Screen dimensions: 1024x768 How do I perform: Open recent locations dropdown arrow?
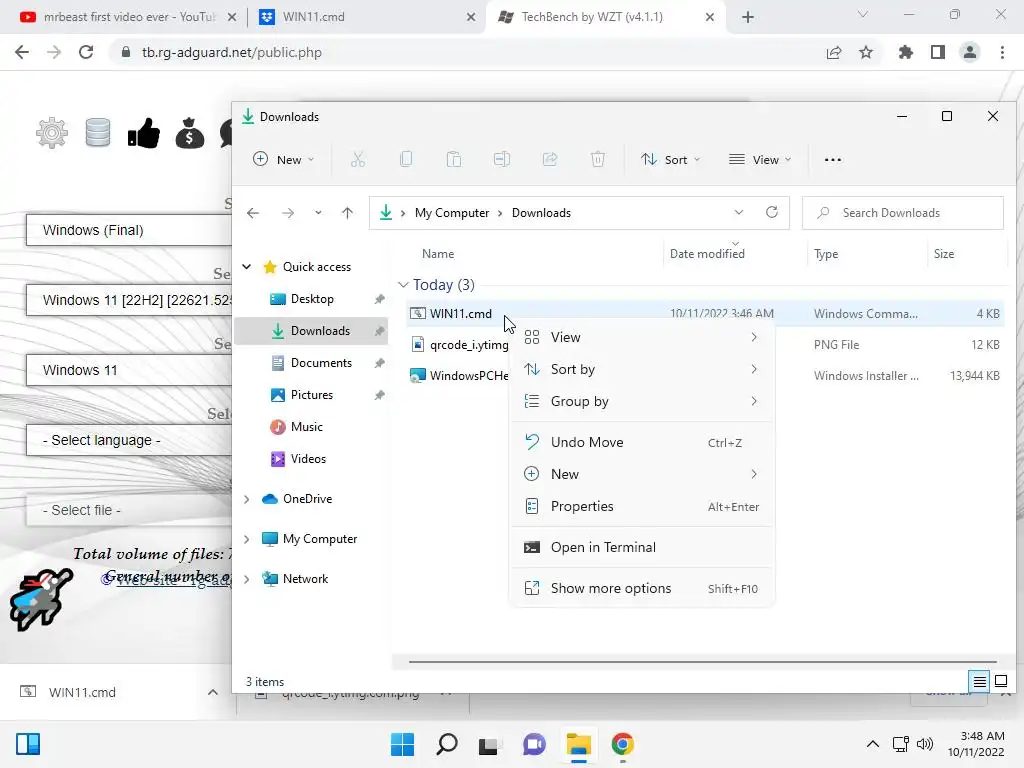(318, 213)
